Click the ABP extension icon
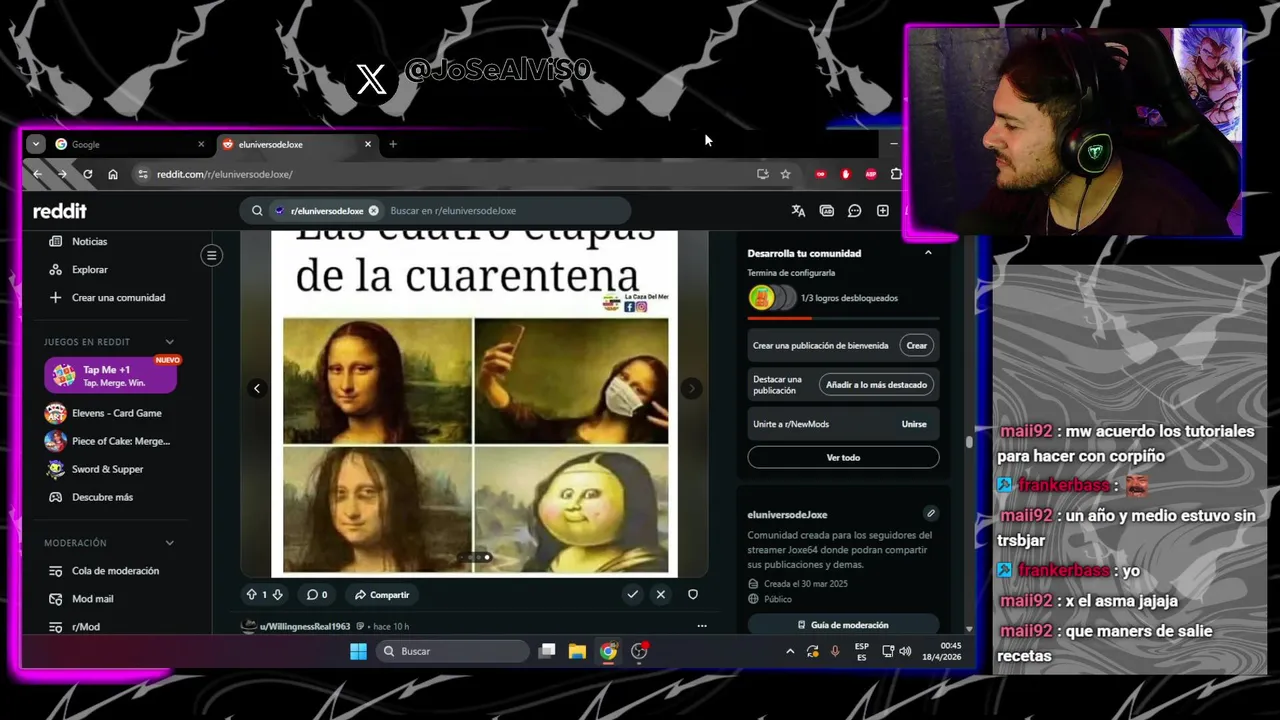1280x720 pixels. 871,174
